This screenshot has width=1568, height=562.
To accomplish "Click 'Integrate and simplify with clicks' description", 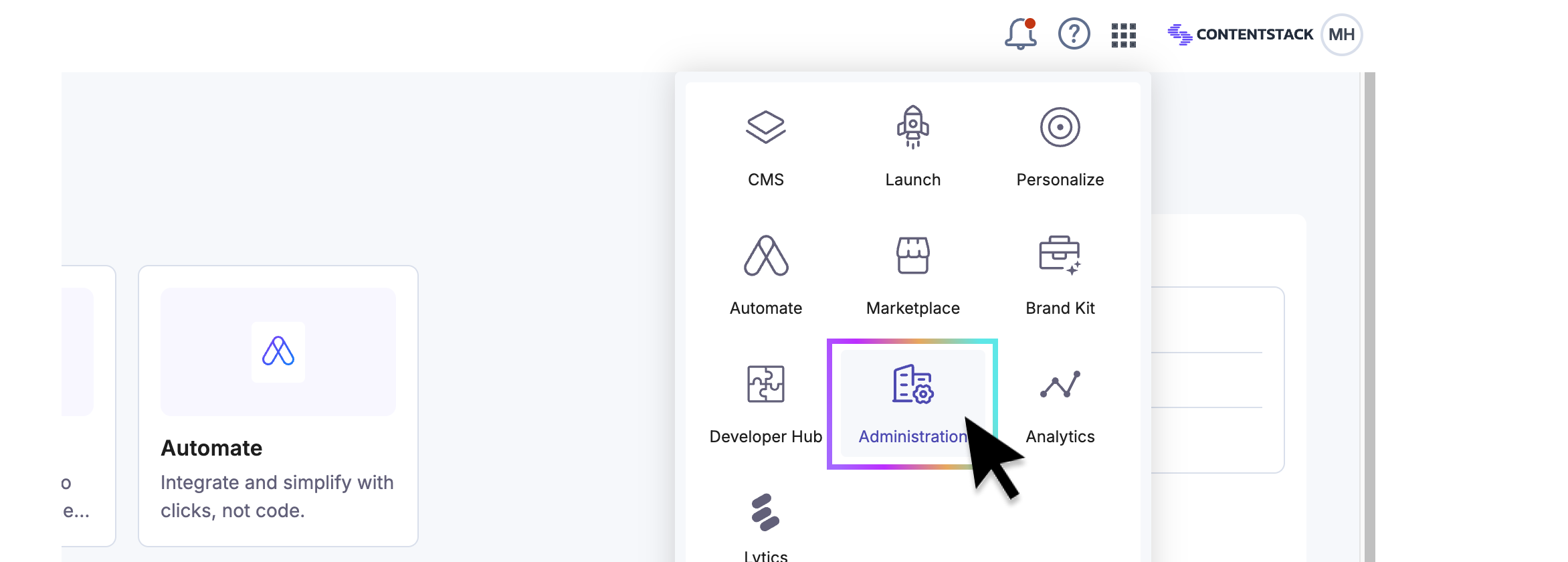I will tap(277, 496).
